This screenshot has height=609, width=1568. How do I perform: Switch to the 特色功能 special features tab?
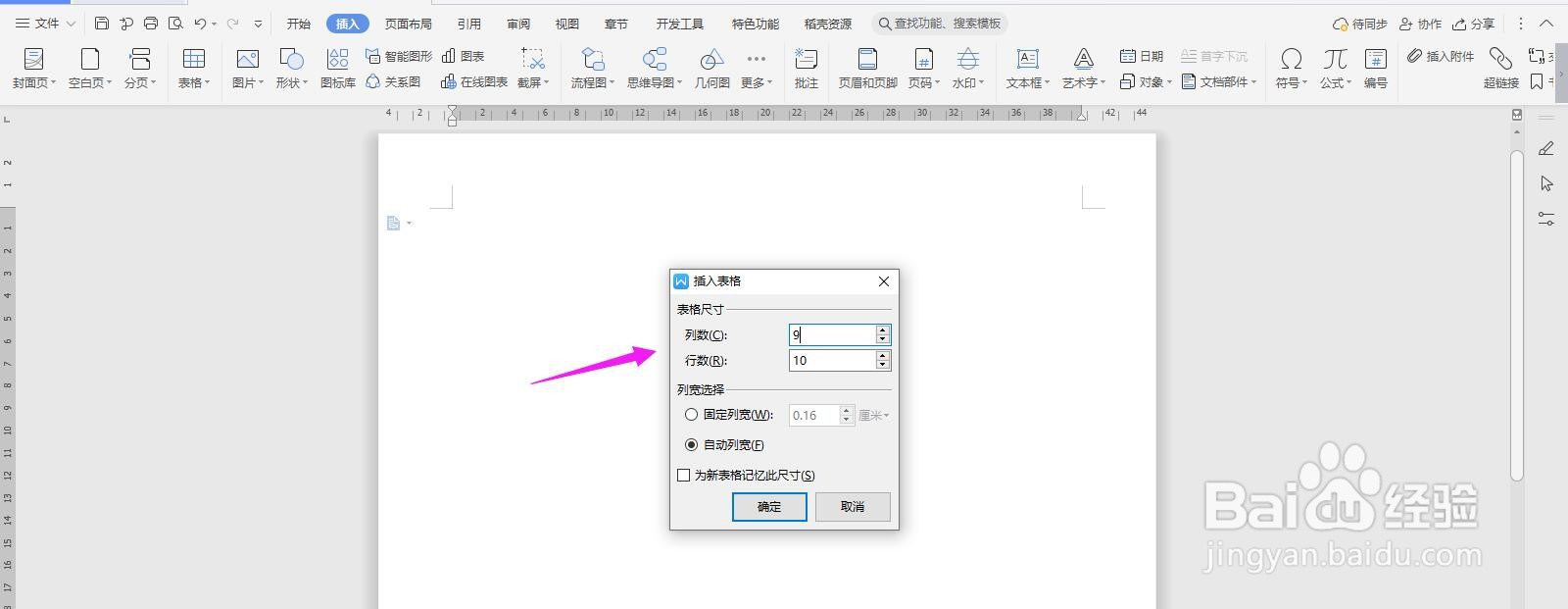pos(756,24)
